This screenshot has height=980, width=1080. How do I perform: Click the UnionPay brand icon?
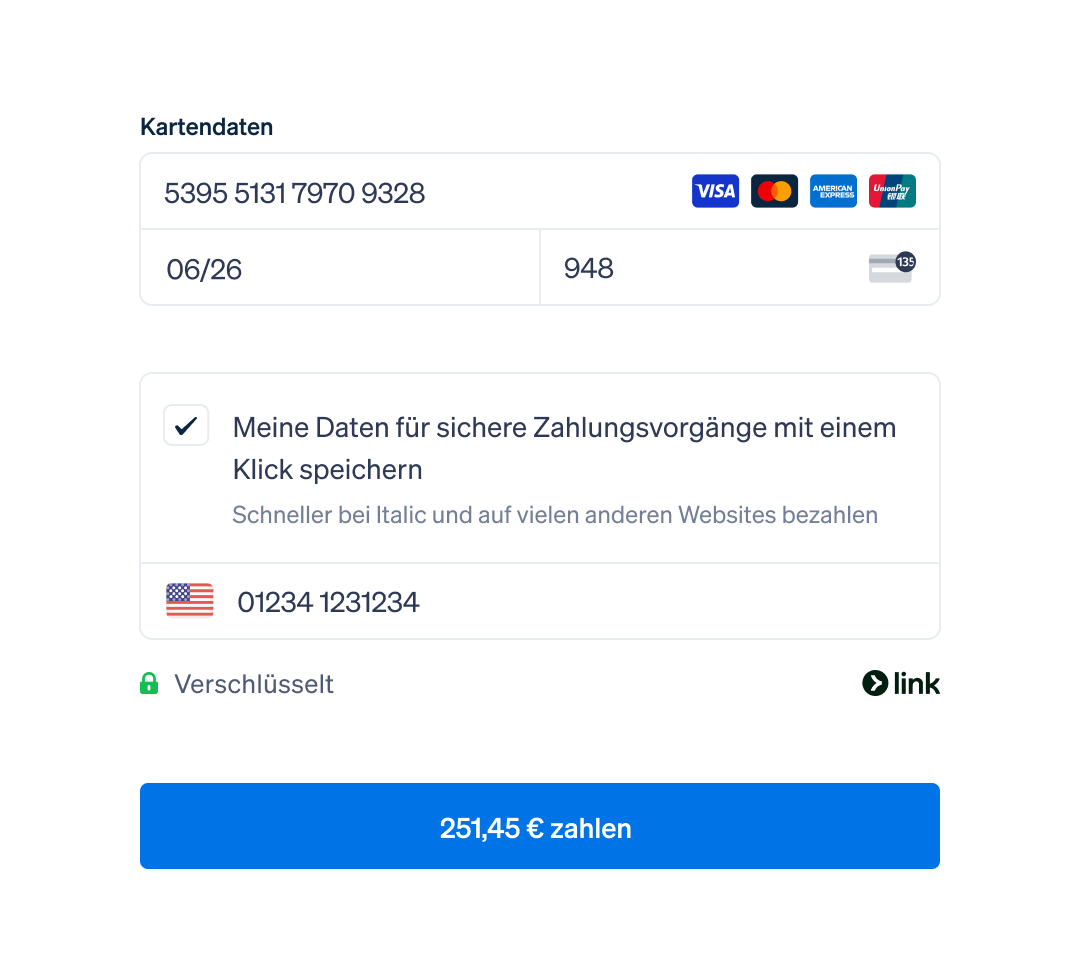coord(892,191)
